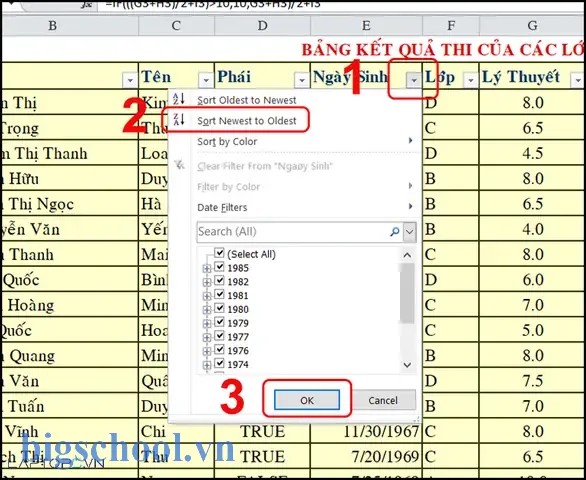Uncheck the 1979 checkbox

coord(219,322)
